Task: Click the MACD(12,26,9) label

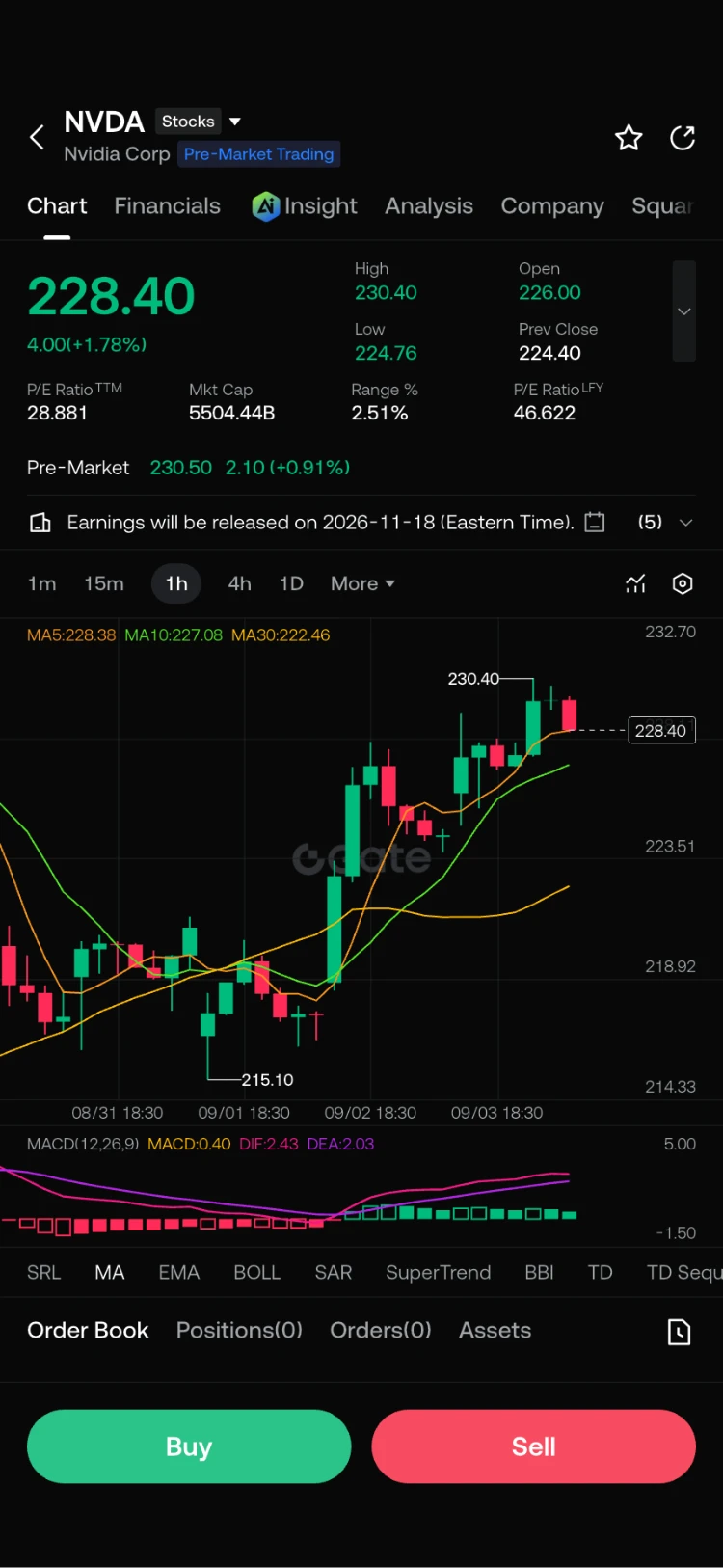Action: pos(83,1144)
